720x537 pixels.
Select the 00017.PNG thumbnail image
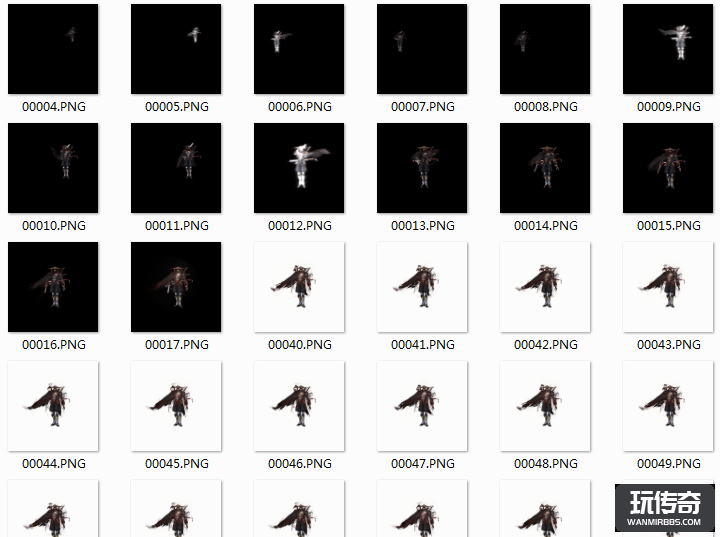[176, 287]
